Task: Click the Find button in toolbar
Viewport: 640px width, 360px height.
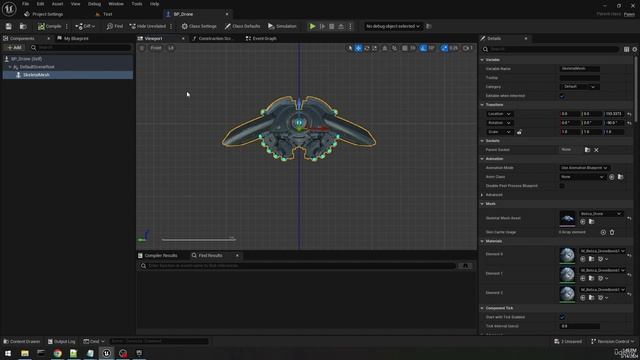Action: pos(115,26)
